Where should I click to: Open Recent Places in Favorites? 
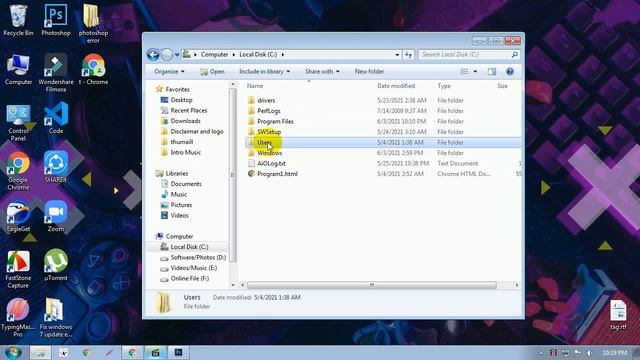point(189,111)
